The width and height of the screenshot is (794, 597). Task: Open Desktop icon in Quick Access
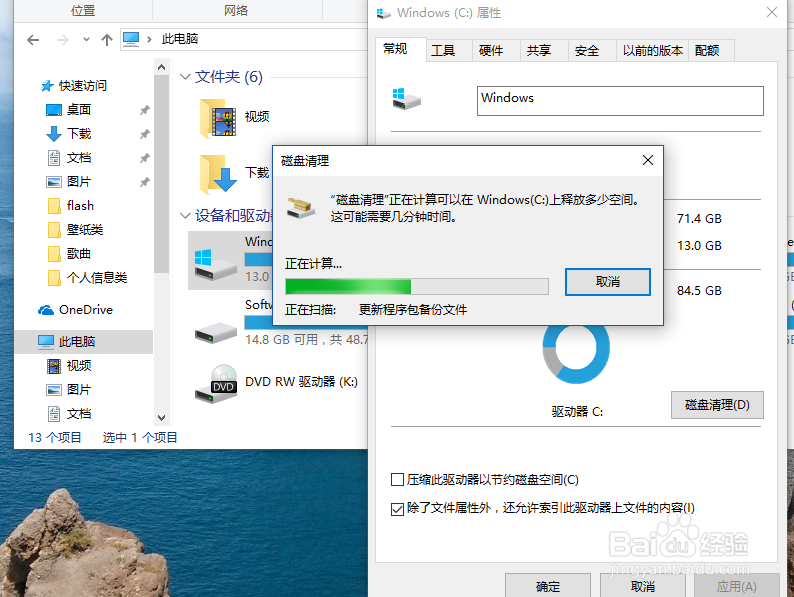tap(54, 110)
